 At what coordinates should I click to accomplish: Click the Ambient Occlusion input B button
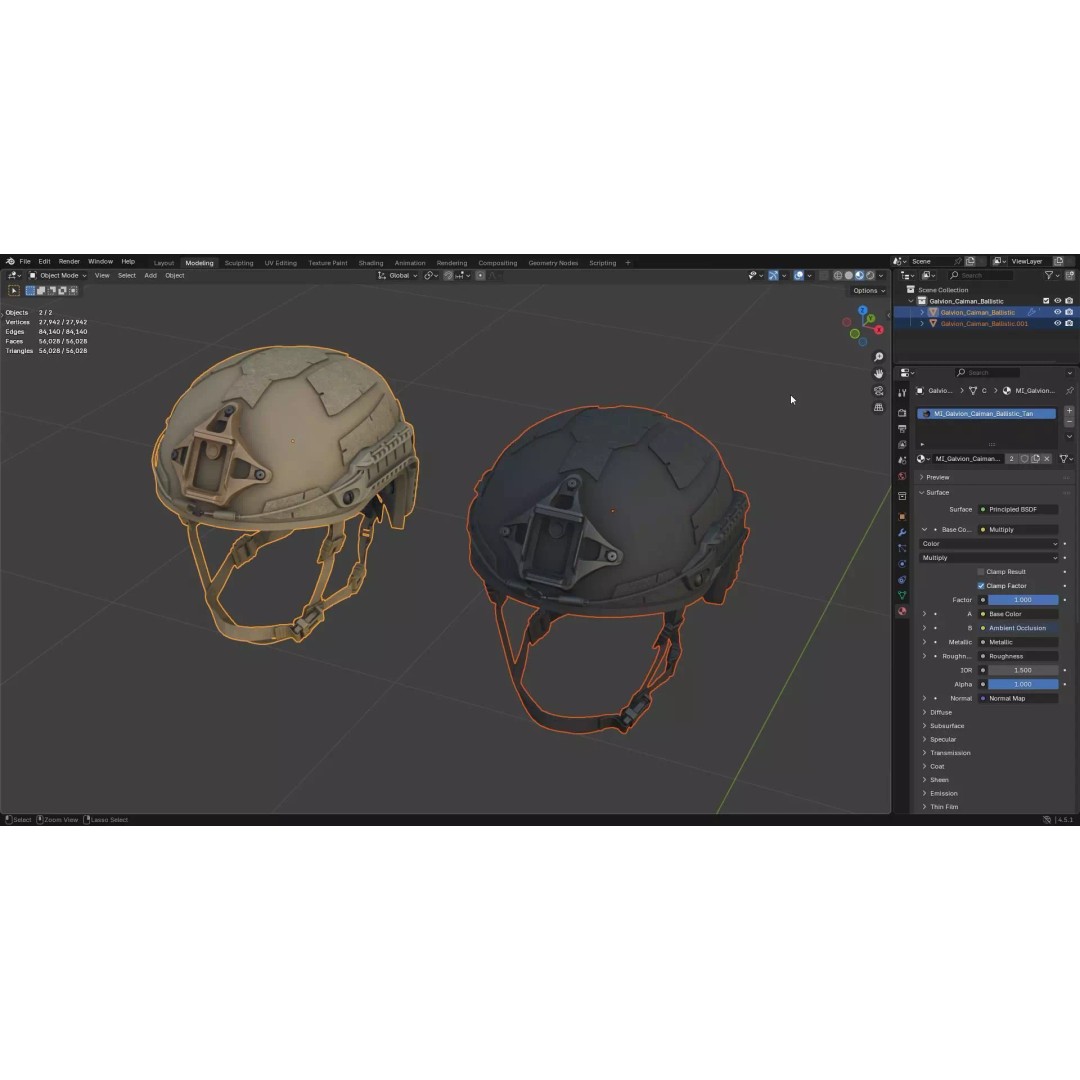click(1018, 628)
